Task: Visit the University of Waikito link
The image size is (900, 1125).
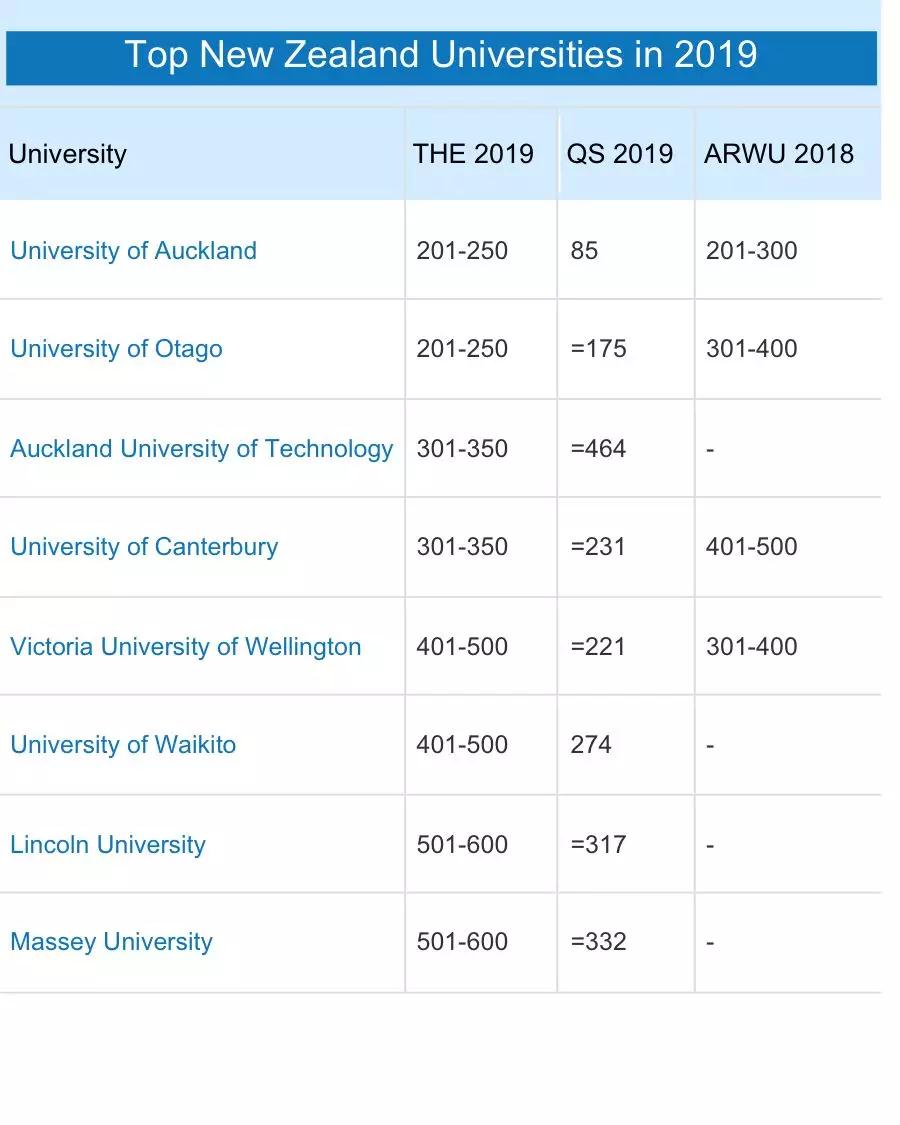Action: click(123, 745)
